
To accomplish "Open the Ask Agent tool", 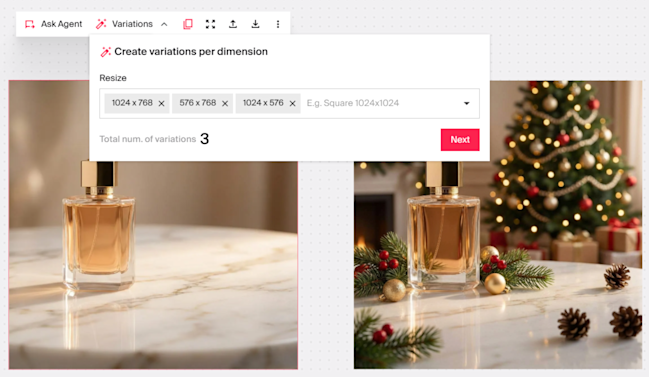I will tap(53, 24).
